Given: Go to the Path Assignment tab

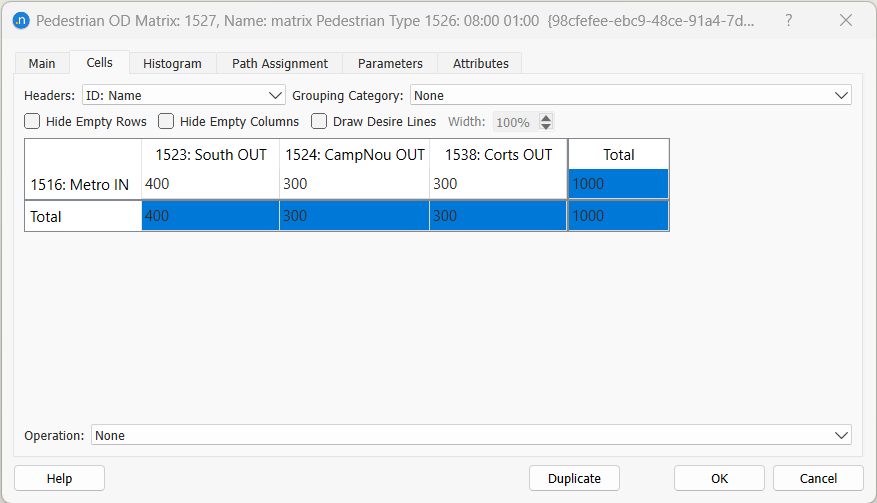Looking at the screenshot, I should tap(280, 63).
